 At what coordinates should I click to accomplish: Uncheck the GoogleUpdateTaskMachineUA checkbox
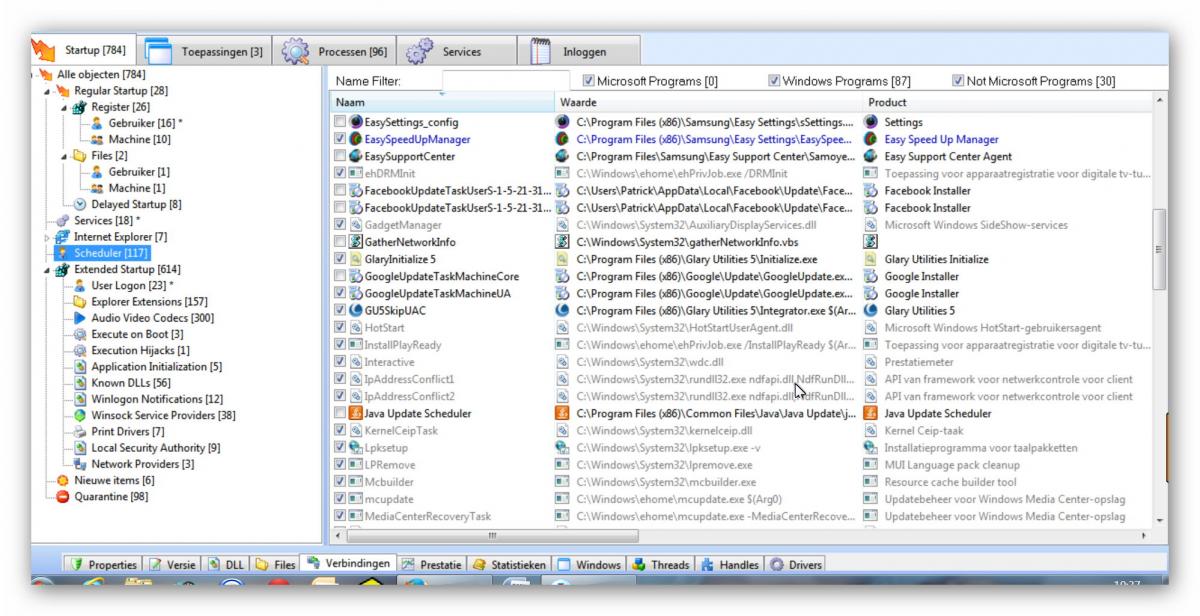340,293
